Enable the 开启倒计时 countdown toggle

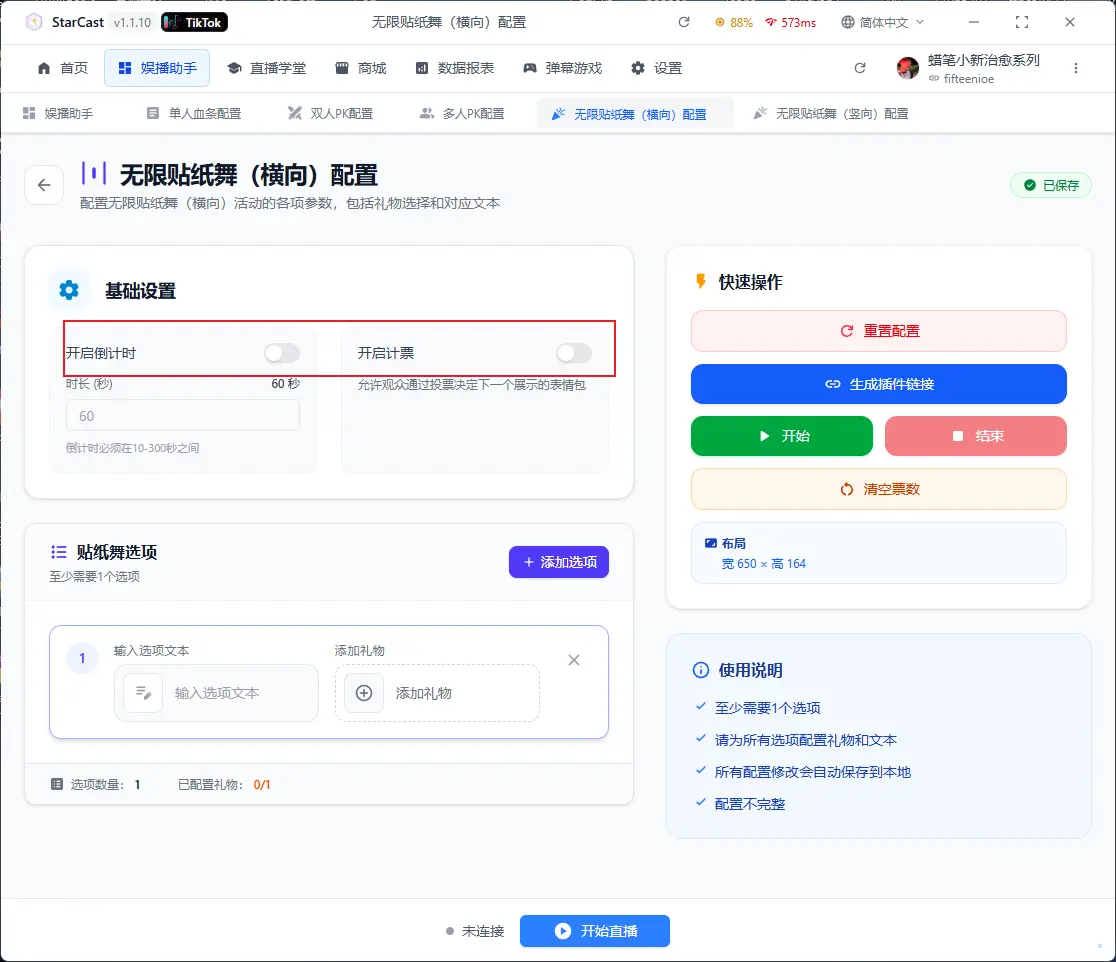[282, 353]
